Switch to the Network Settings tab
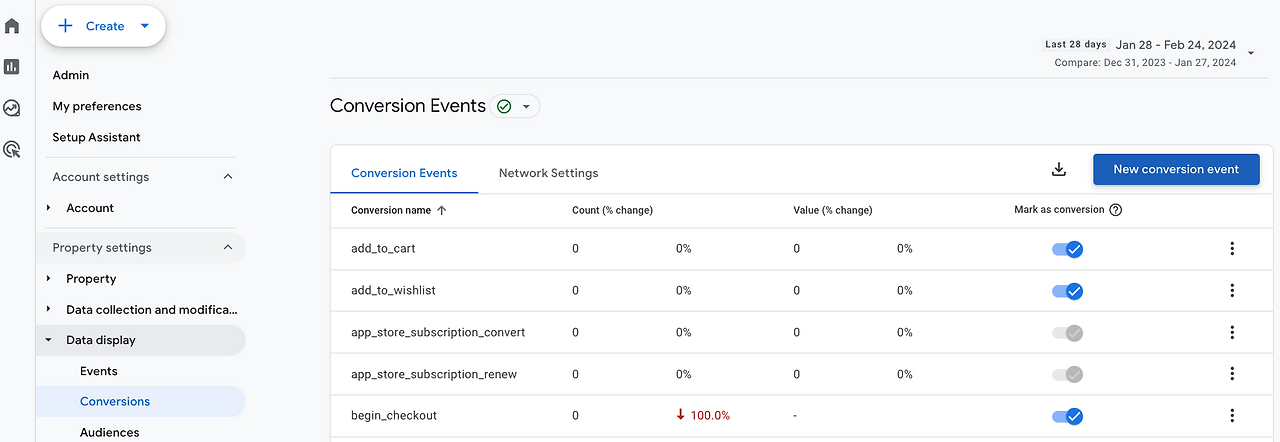 coord(548,173)
